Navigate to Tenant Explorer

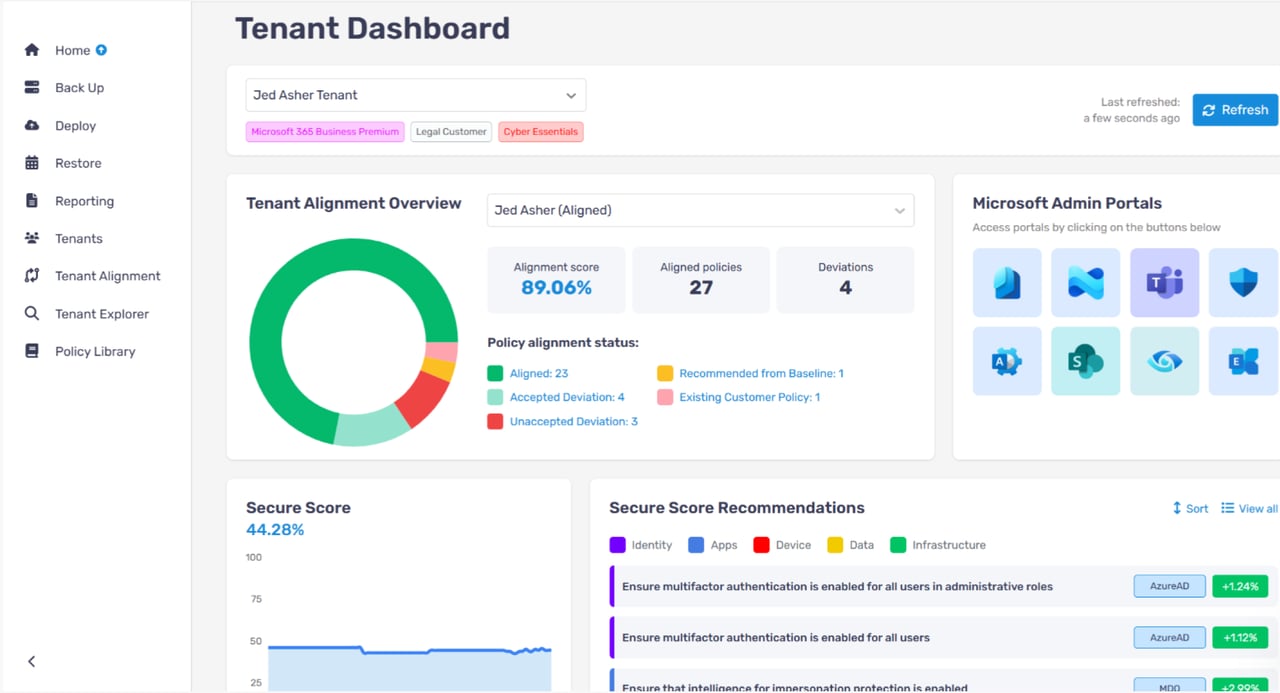[x=101, y=314]
